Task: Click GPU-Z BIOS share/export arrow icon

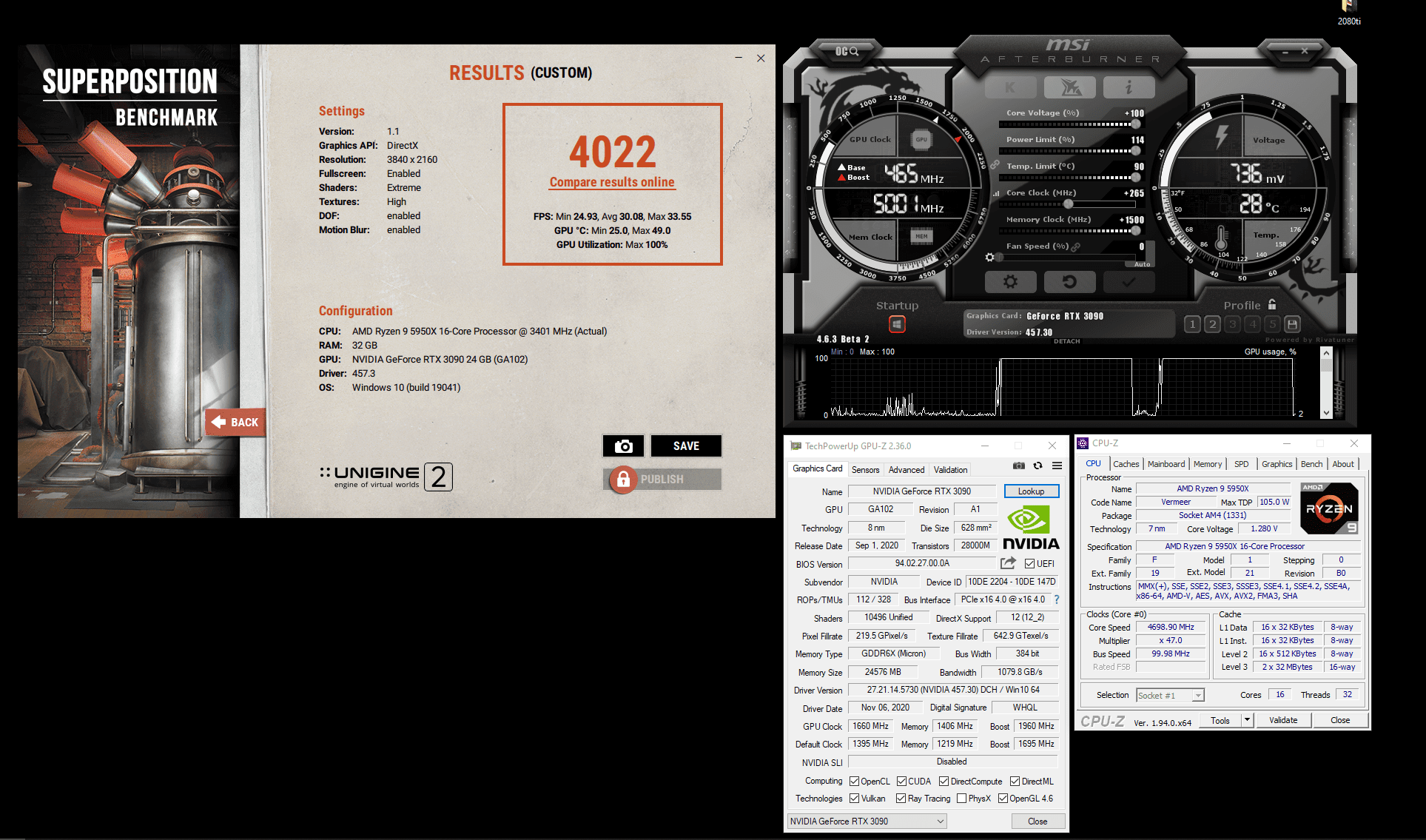Action: coord(1008,563)
